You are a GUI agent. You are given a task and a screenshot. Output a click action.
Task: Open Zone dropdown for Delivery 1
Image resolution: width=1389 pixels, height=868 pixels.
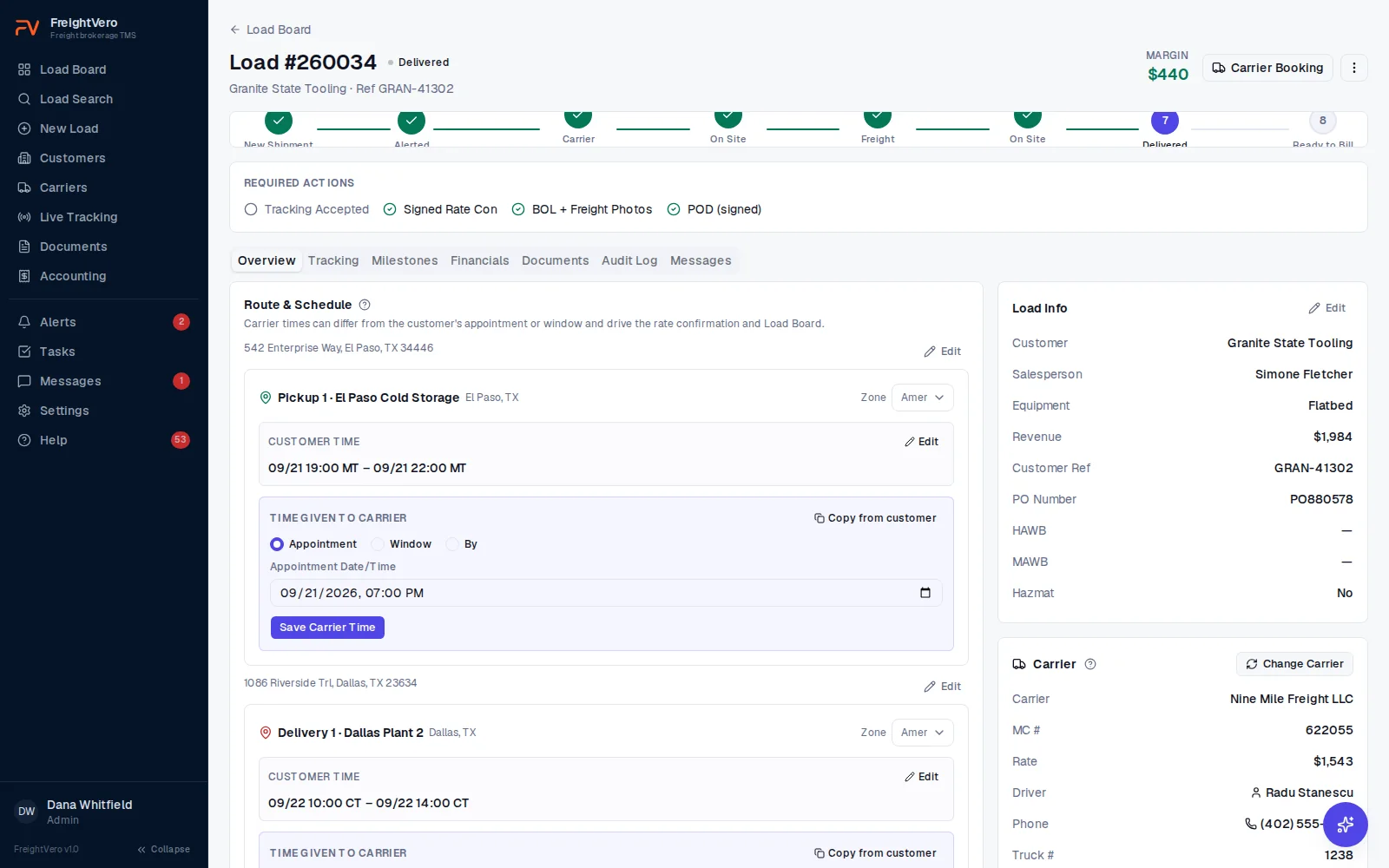click(x=922, y=733)
